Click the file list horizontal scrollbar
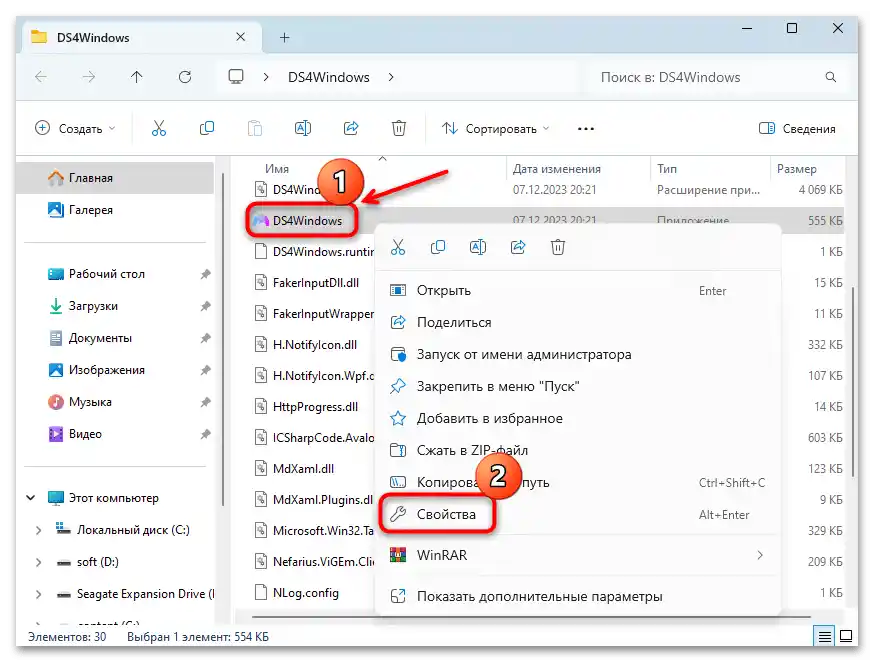The image size is (874, 662). click(531, 617)
